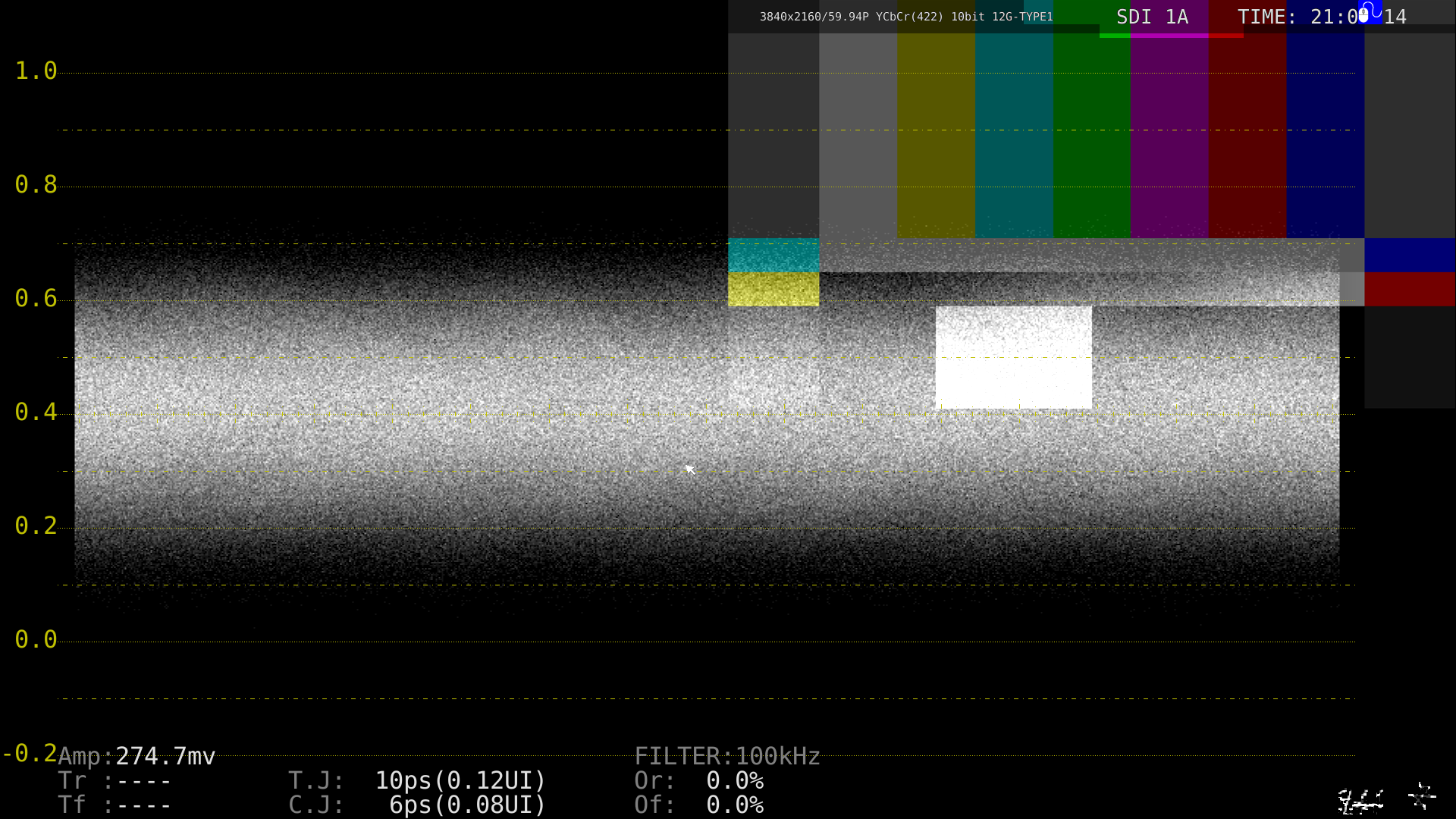Click the Tf fall time readout
Screen dimensions: 1456x819
[x=115, y=805]
